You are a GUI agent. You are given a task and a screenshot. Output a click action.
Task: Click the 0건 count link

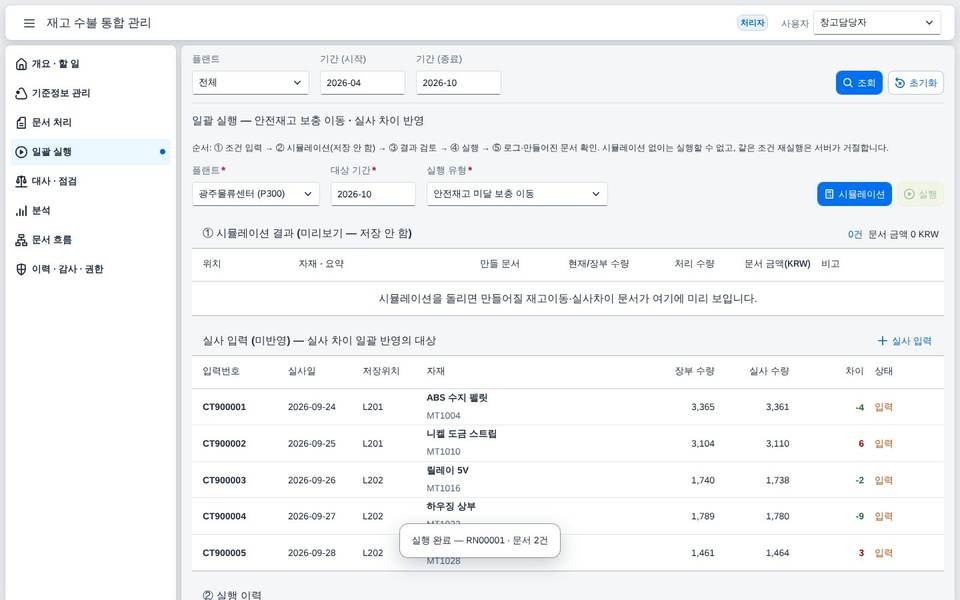point(855,234)
